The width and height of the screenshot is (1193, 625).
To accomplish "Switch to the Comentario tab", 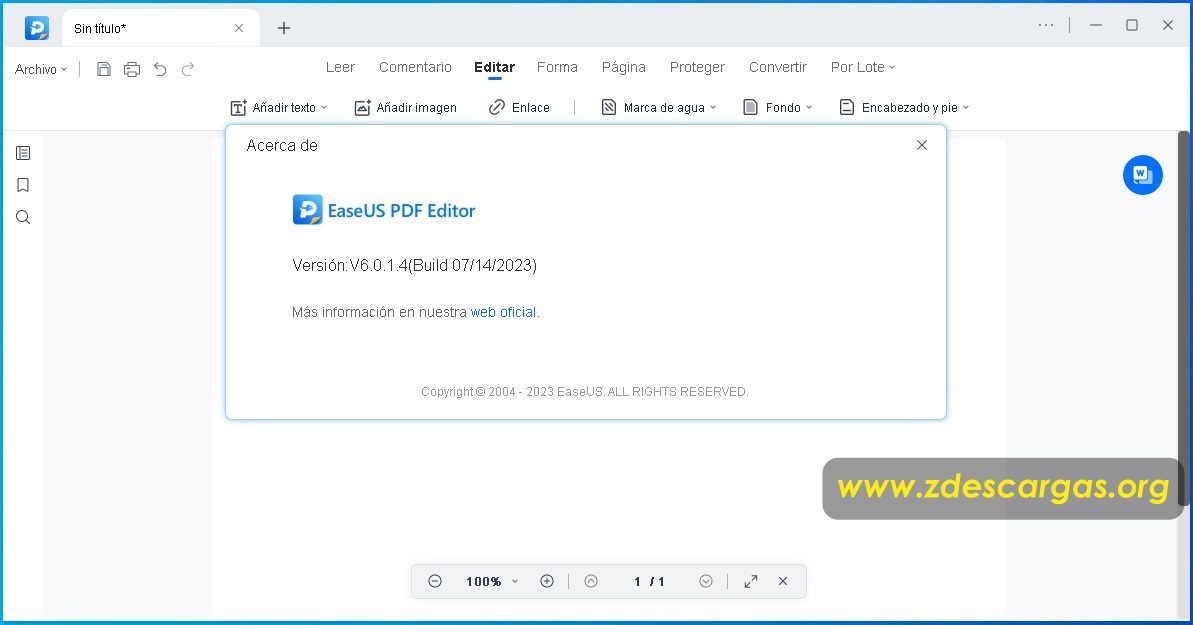I will (415, 67).
